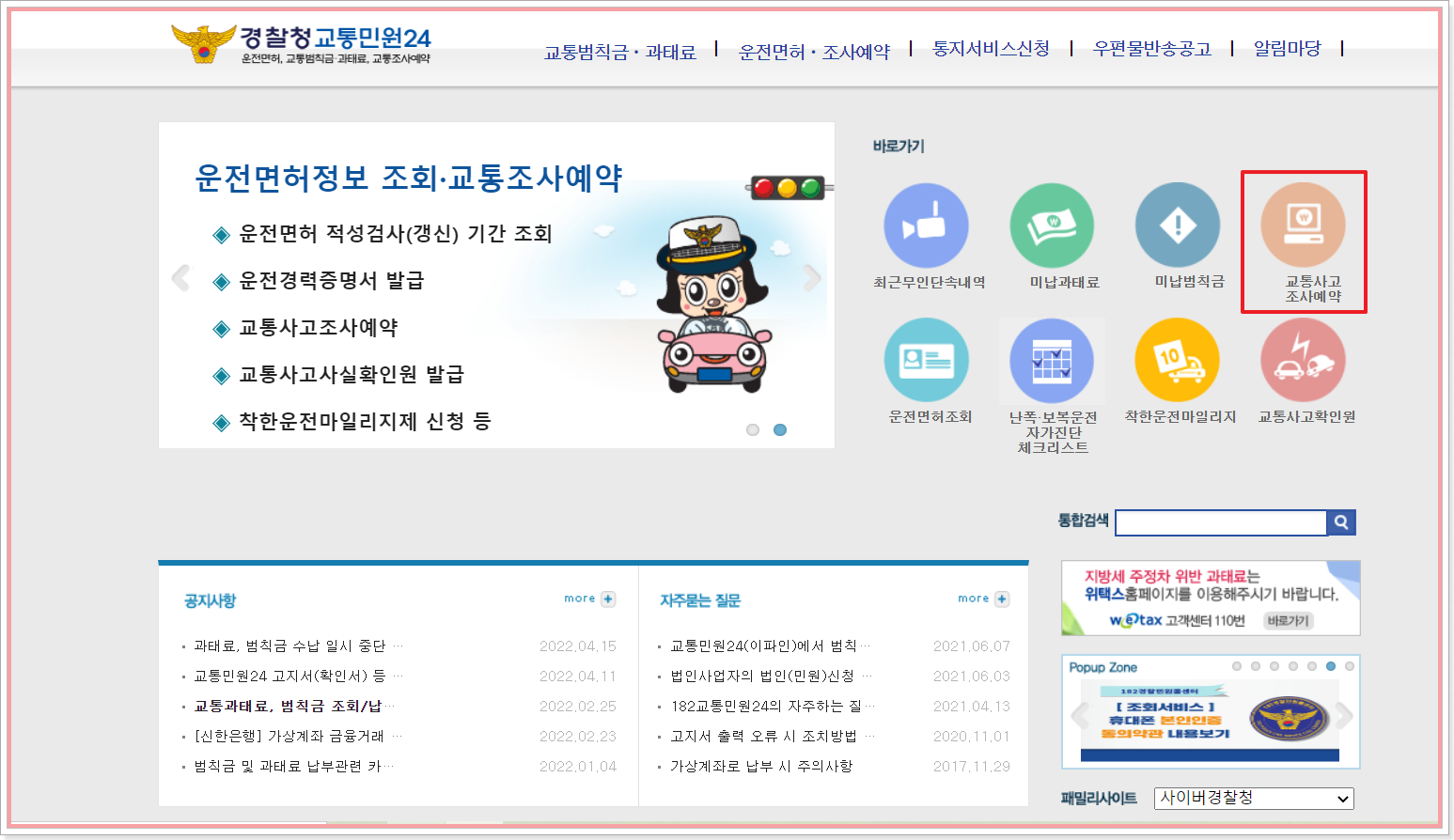Open the 교통사고 조사예약 shortcut icon
The width and height of the screenshot is (1454, 840).
(1304, 226)
